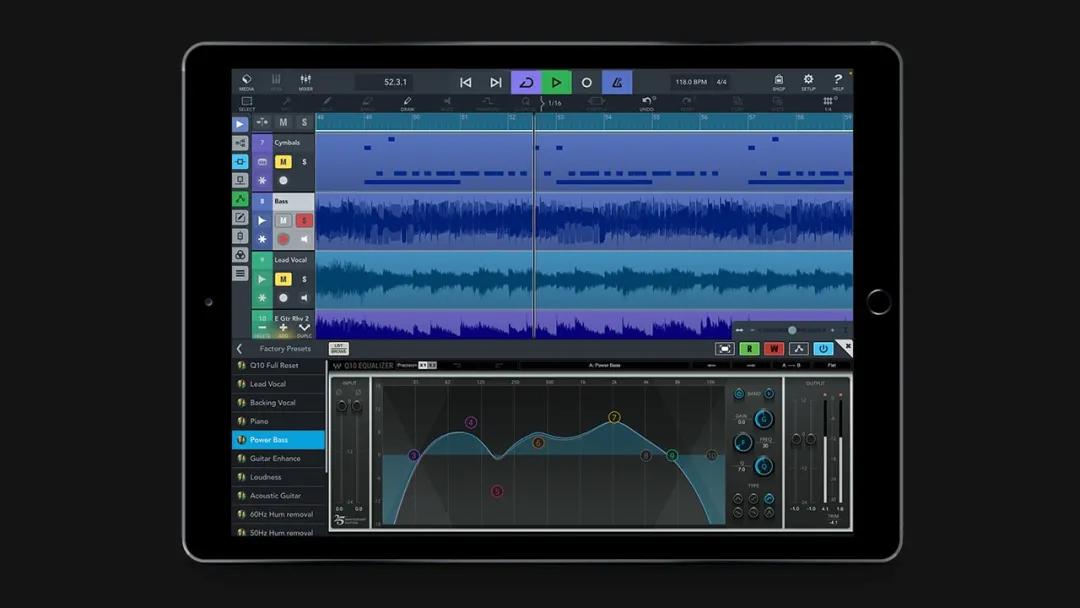Toggle monitoring speaker on Bass track
The image size is (1080, 608).
[304, 239]
